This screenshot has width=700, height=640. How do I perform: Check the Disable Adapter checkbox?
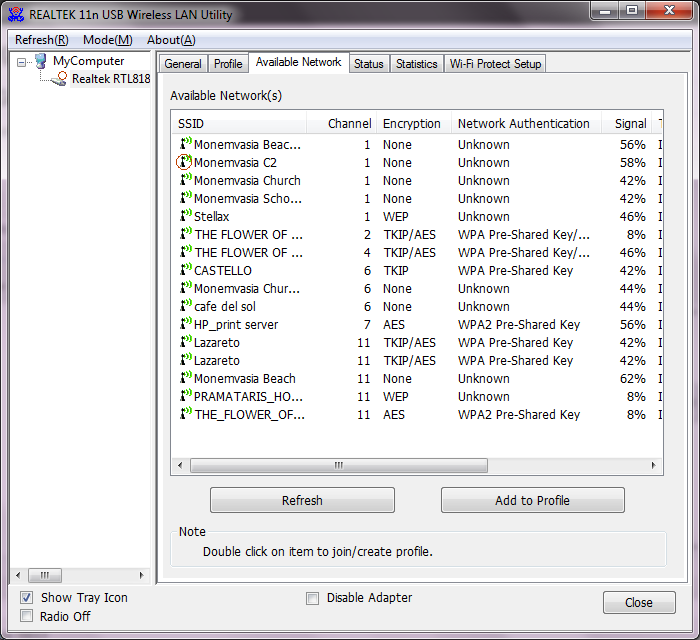pyautogui.click(x=313, y=598)
